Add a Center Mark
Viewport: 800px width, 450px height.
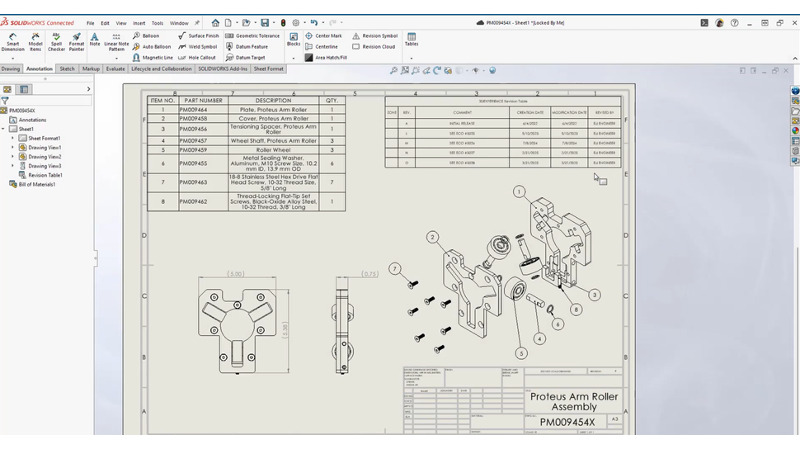pyautogui.click(x=323, y=35)
